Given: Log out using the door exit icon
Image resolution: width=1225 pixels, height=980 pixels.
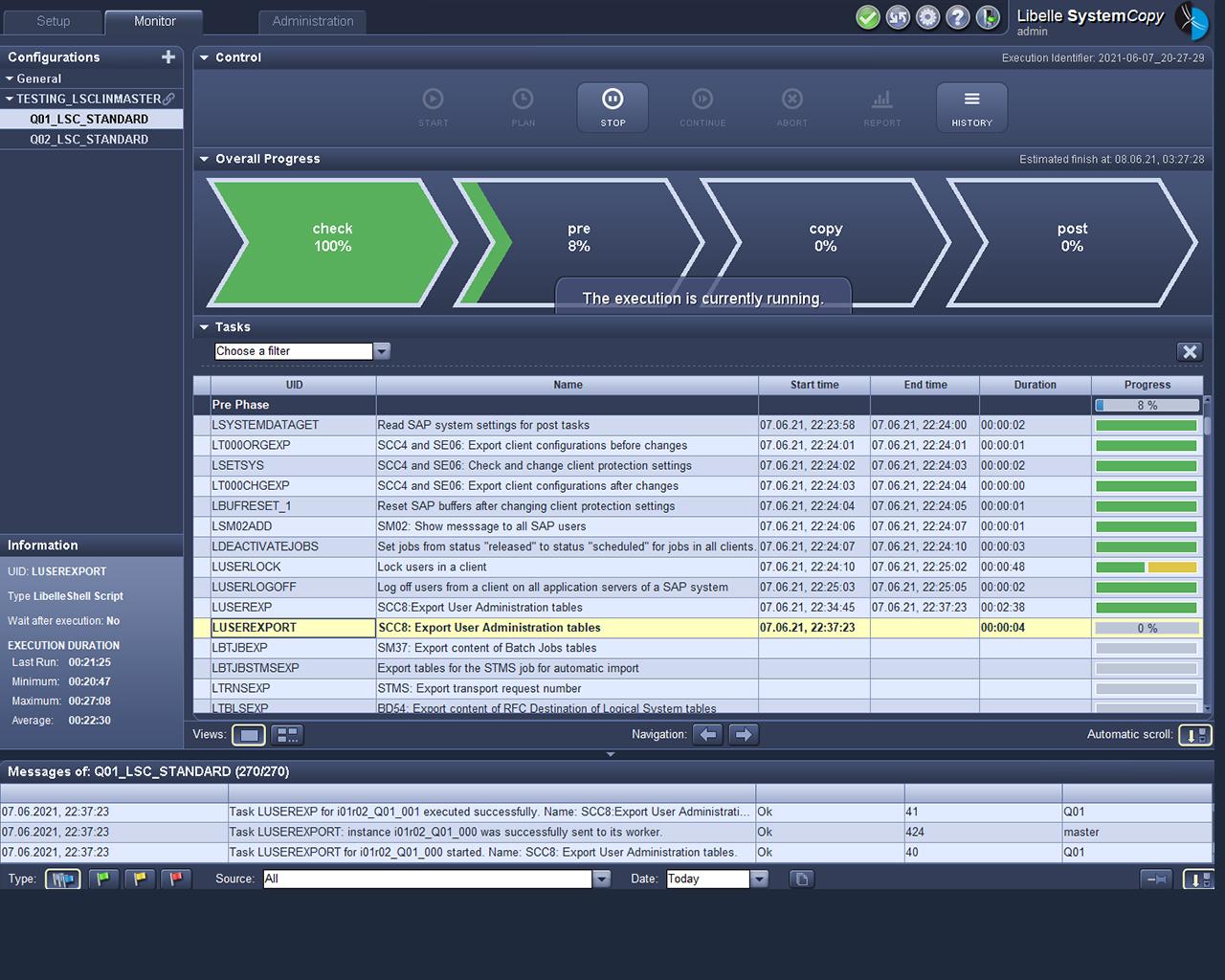Looking at the screenshot, I should tap(988, 17).
